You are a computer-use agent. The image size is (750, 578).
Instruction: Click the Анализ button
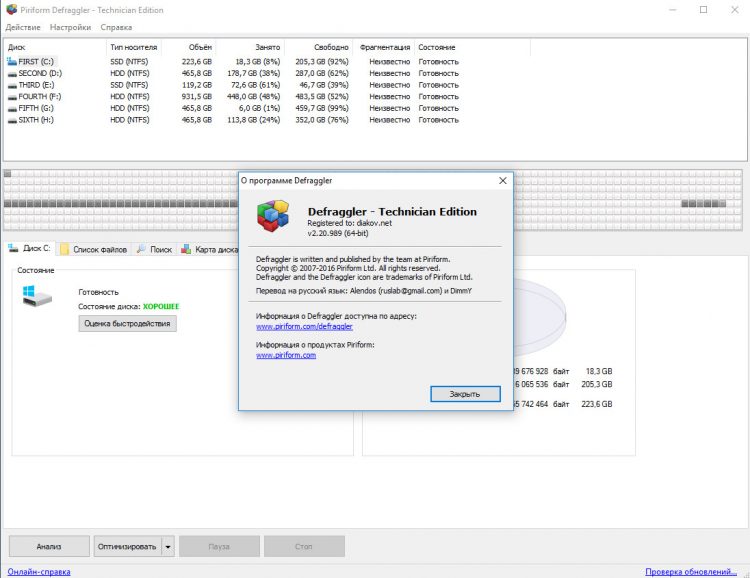49,546
